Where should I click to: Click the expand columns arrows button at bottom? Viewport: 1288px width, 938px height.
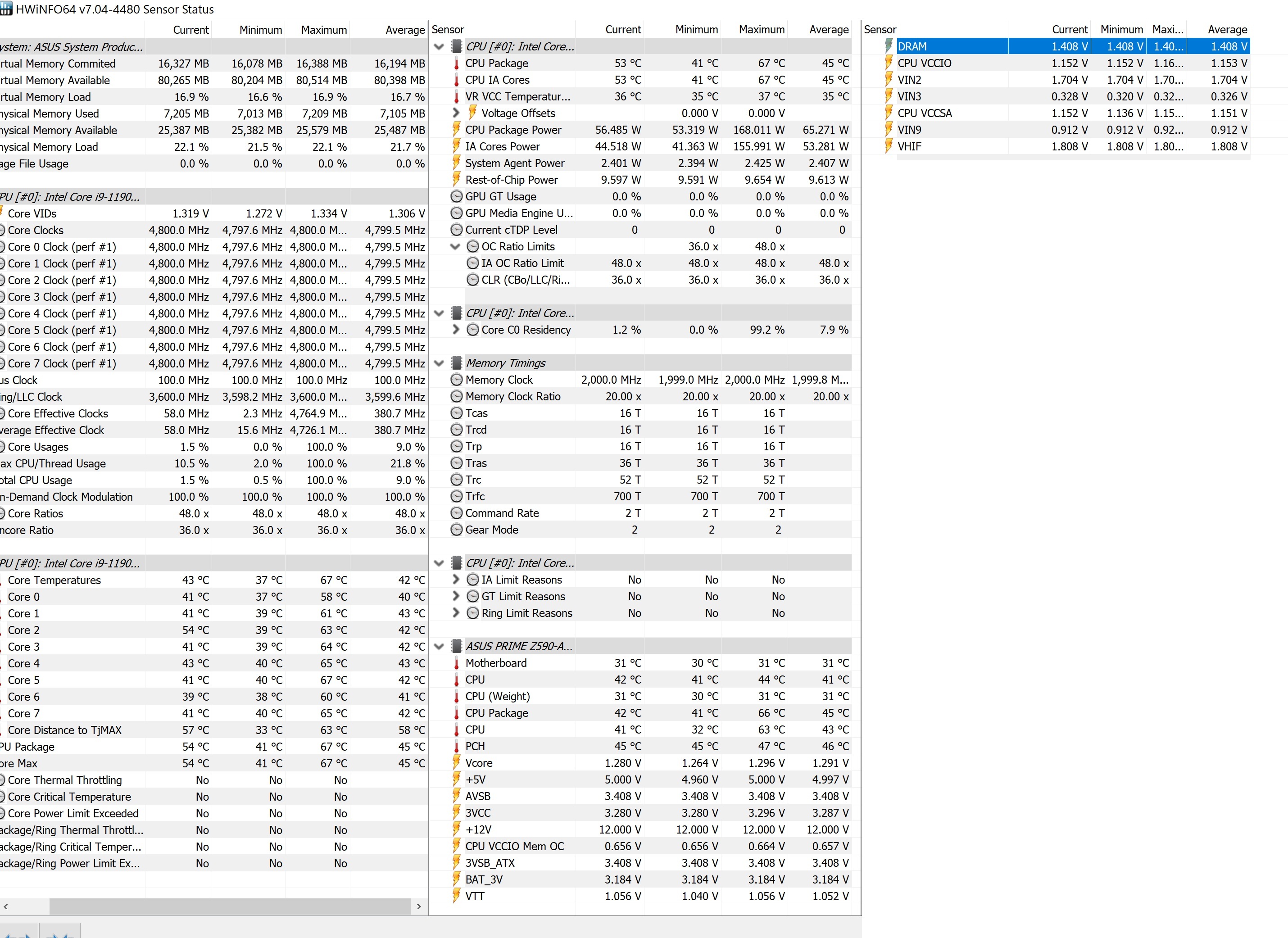tap(19, 932)
